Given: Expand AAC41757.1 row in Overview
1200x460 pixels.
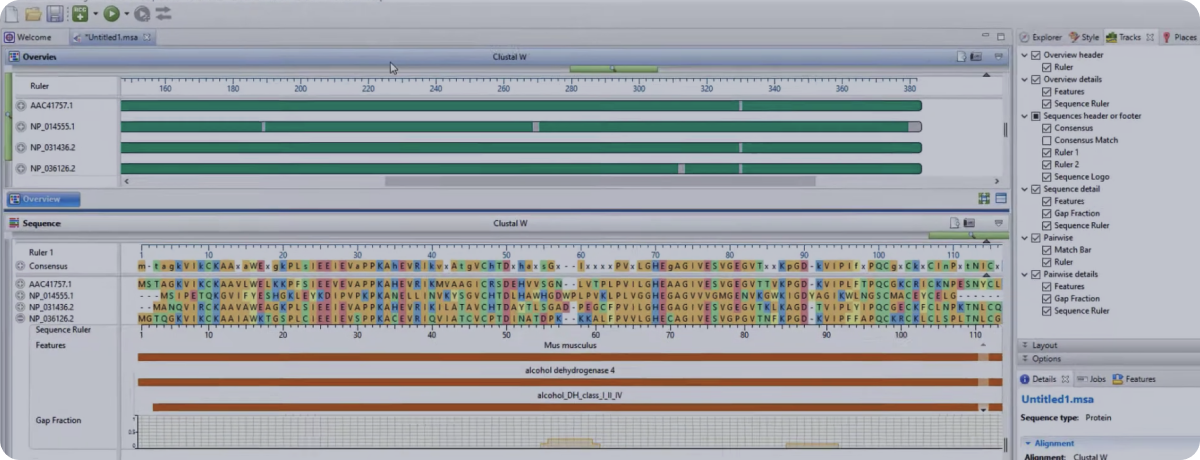Looking at the screenshot, I should (x=21, y=105).
